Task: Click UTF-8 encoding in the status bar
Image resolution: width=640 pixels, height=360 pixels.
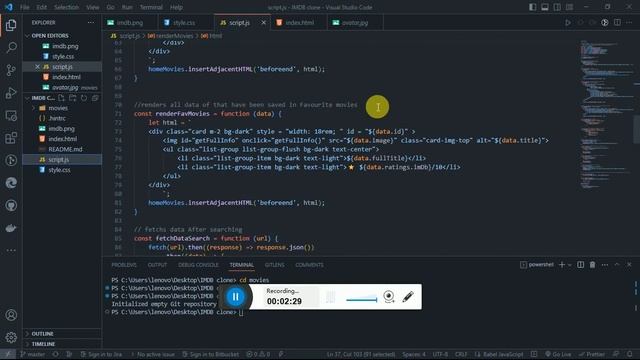Action: [x=440, y=354]
